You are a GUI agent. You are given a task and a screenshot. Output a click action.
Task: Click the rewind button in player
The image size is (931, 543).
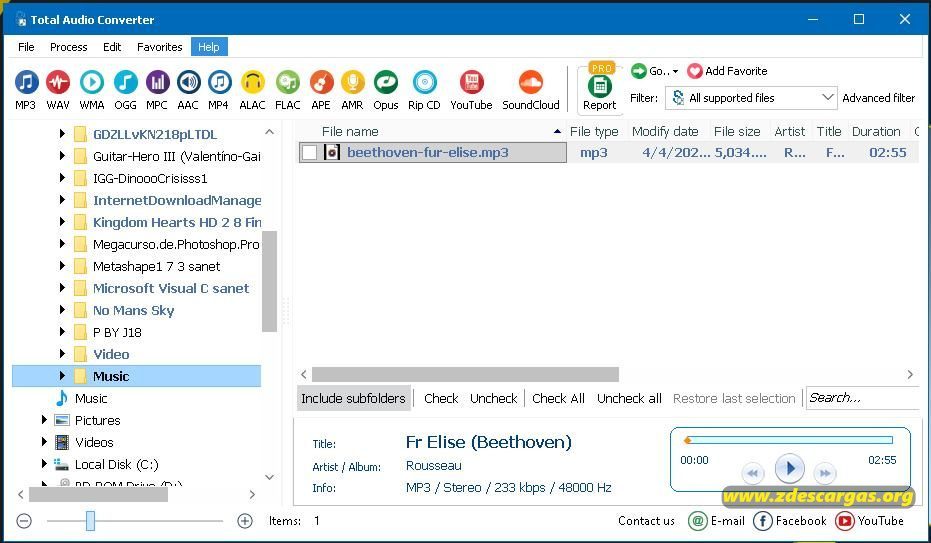point(753,473)
